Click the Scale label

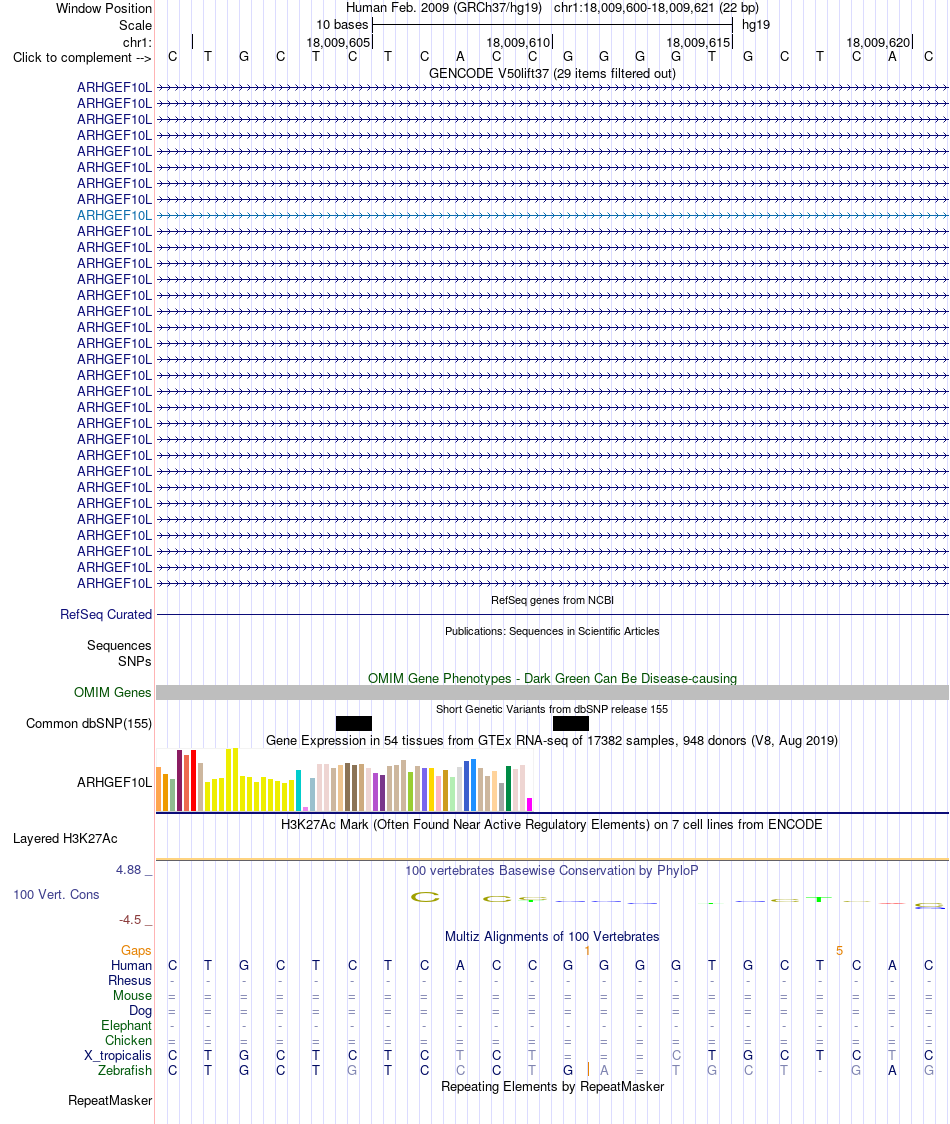(136, 25)
